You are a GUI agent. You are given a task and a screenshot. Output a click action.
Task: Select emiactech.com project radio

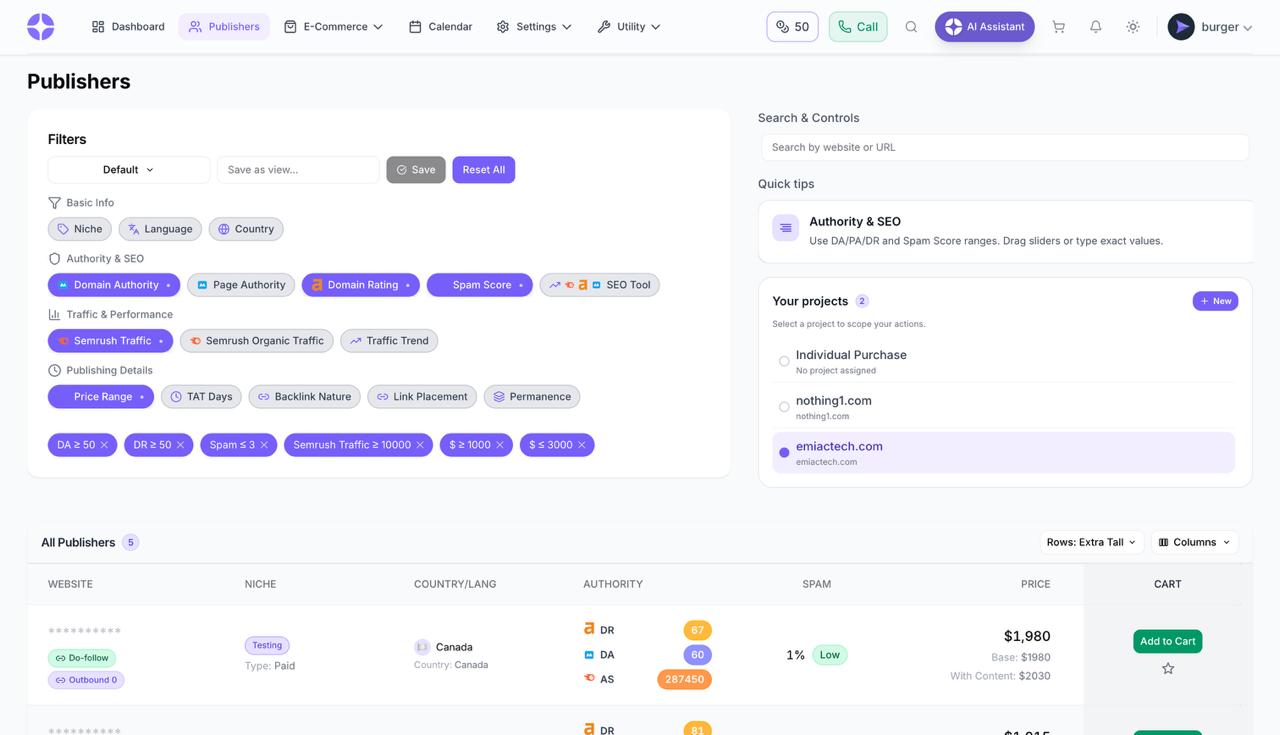pos(784,453)
